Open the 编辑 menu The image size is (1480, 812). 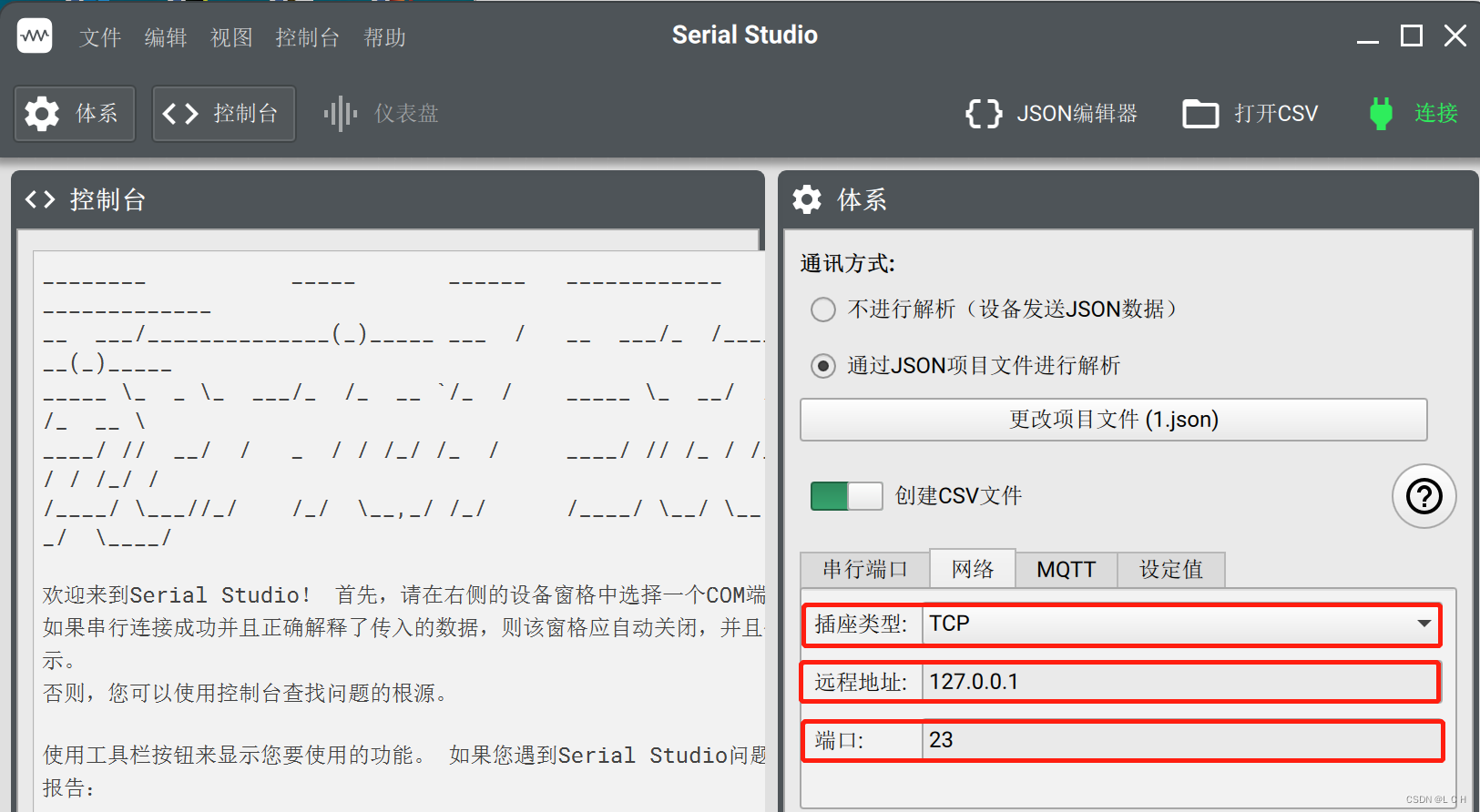pyautogui.click(x=166, y=37)
